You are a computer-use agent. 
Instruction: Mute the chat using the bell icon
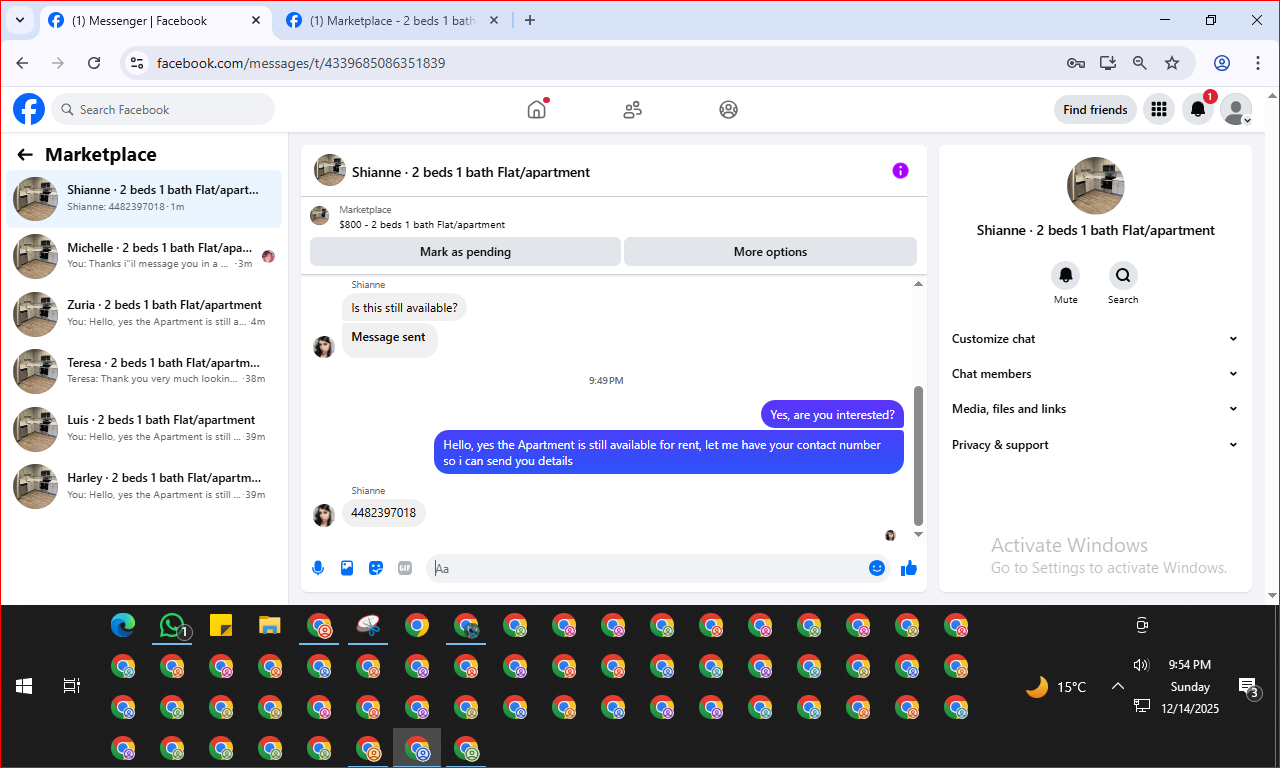pos(1066,275)
